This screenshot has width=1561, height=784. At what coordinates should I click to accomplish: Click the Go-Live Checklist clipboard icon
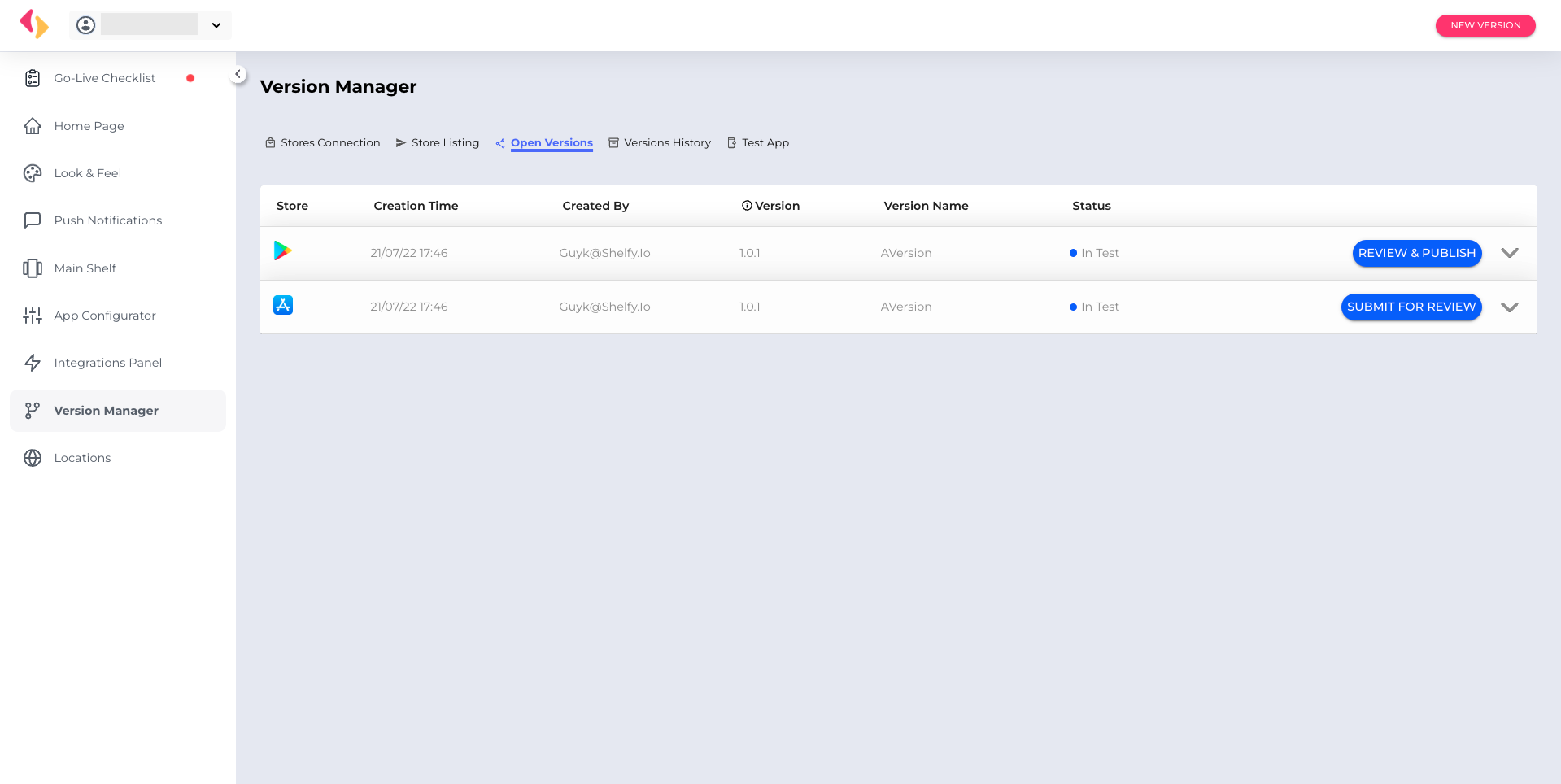click(33, 78)
